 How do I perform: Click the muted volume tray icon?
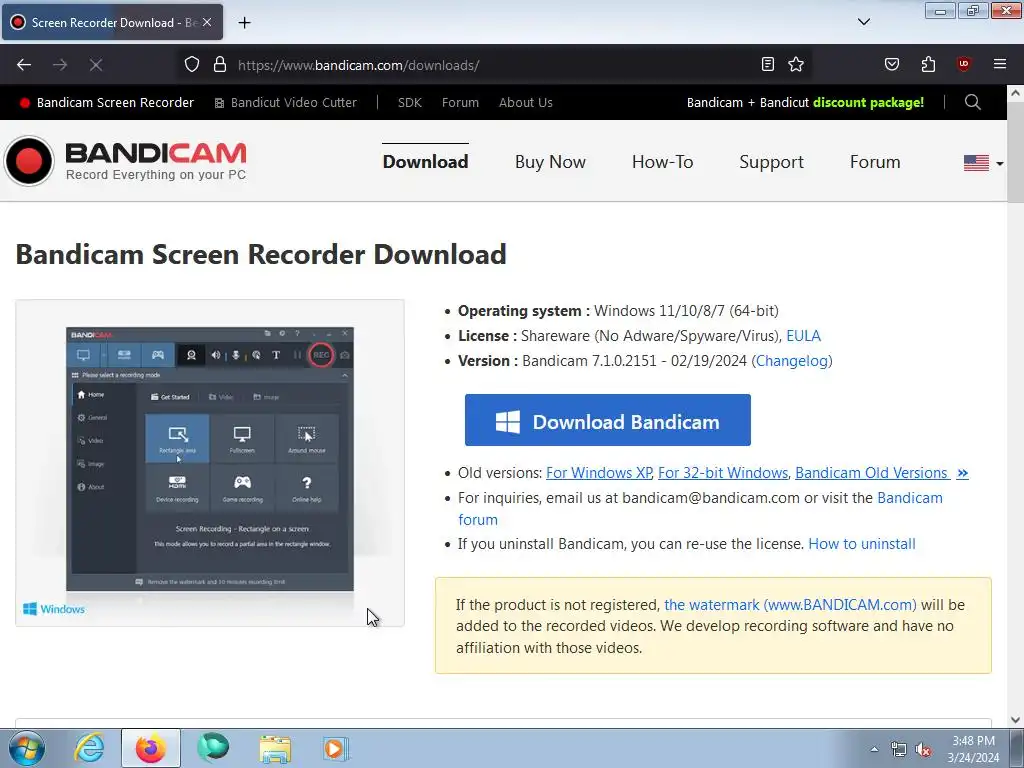(923, 750)
